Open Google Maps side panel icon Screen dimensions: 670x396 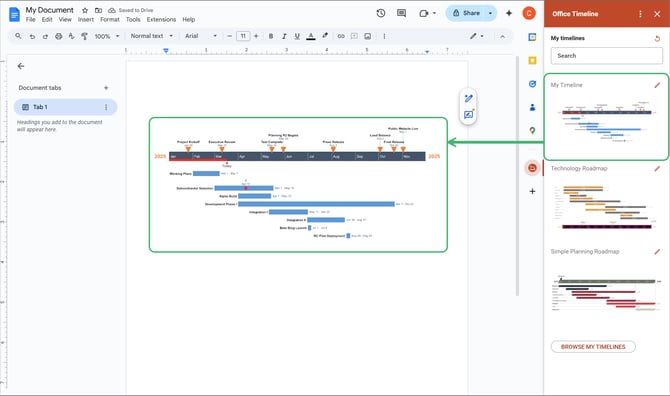pos(532,130)
